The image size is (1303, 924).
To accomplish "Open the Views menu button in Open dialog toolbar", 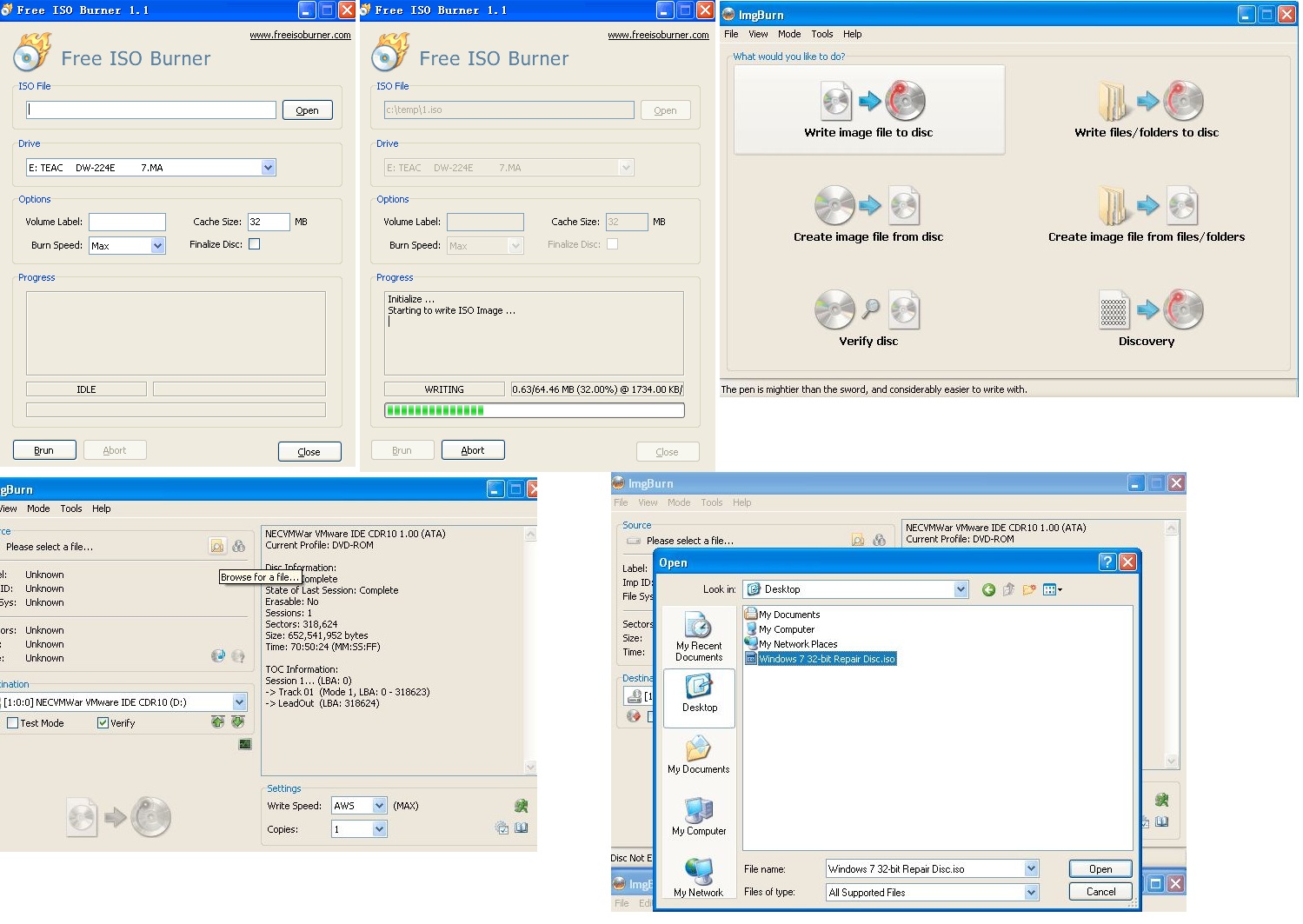I will (1052, 589).
